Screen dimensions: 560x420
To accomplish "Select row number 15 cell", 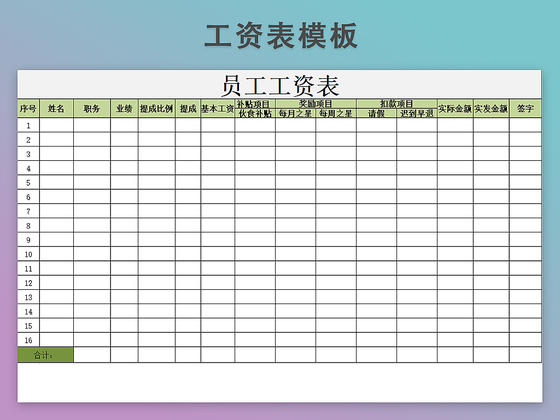I will tap(29, 325).
